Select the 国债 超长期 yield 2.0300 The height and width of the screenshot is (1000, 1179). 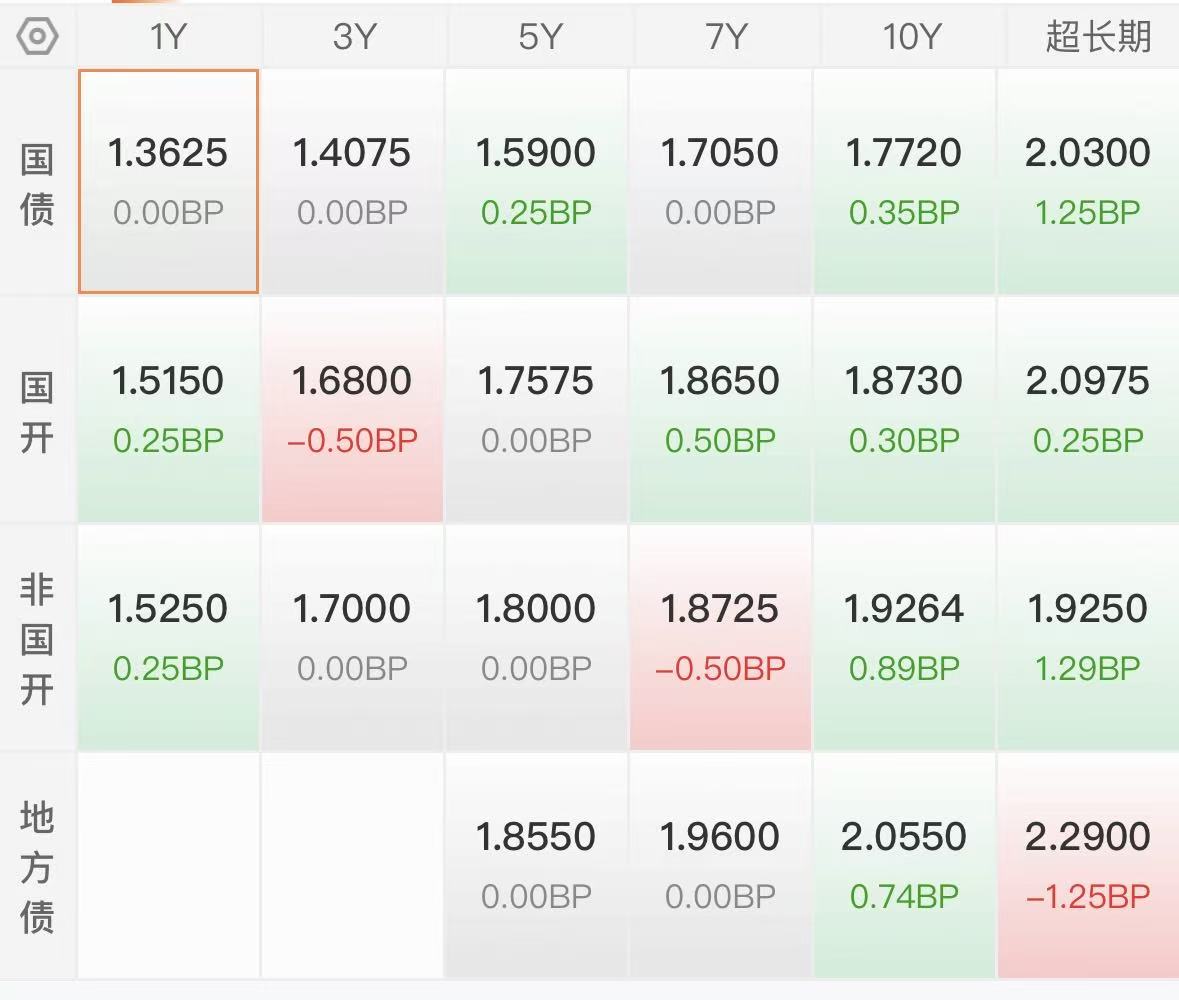click(1088, 181)
